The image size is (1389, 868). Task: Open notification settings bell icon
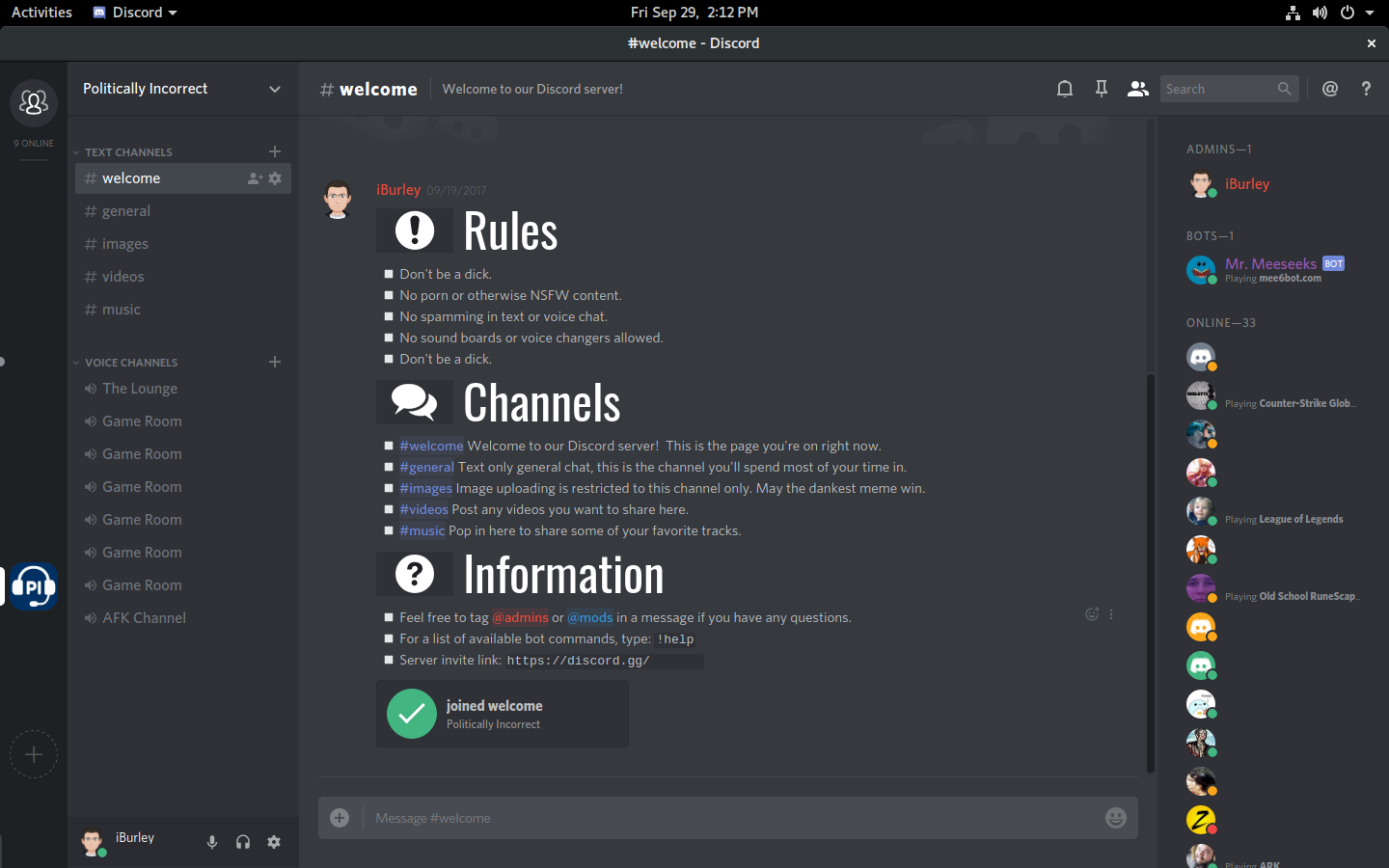click(x=1065, y=89)
